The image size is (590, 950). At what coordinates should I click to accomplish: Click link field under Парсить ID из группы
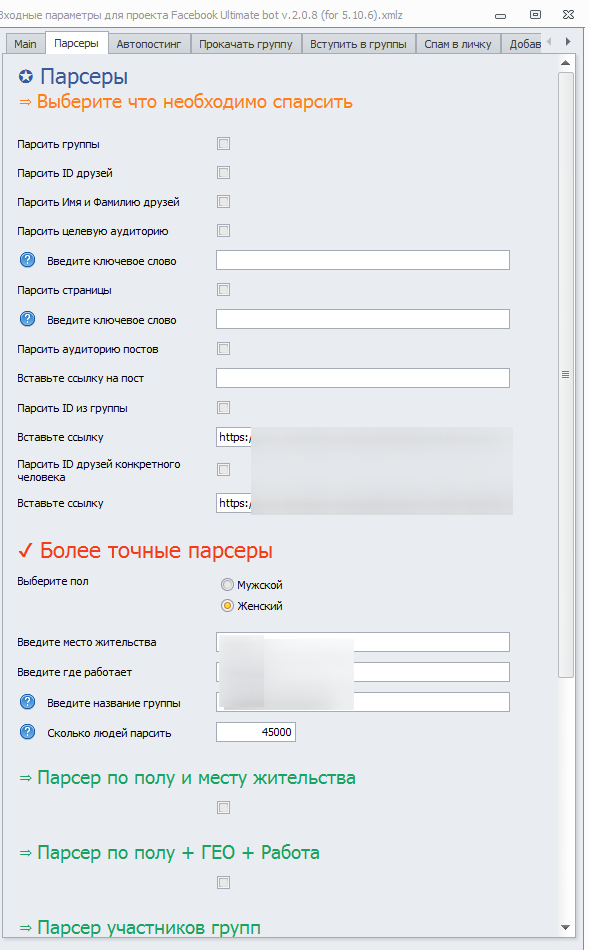click(x=363, y=437)
